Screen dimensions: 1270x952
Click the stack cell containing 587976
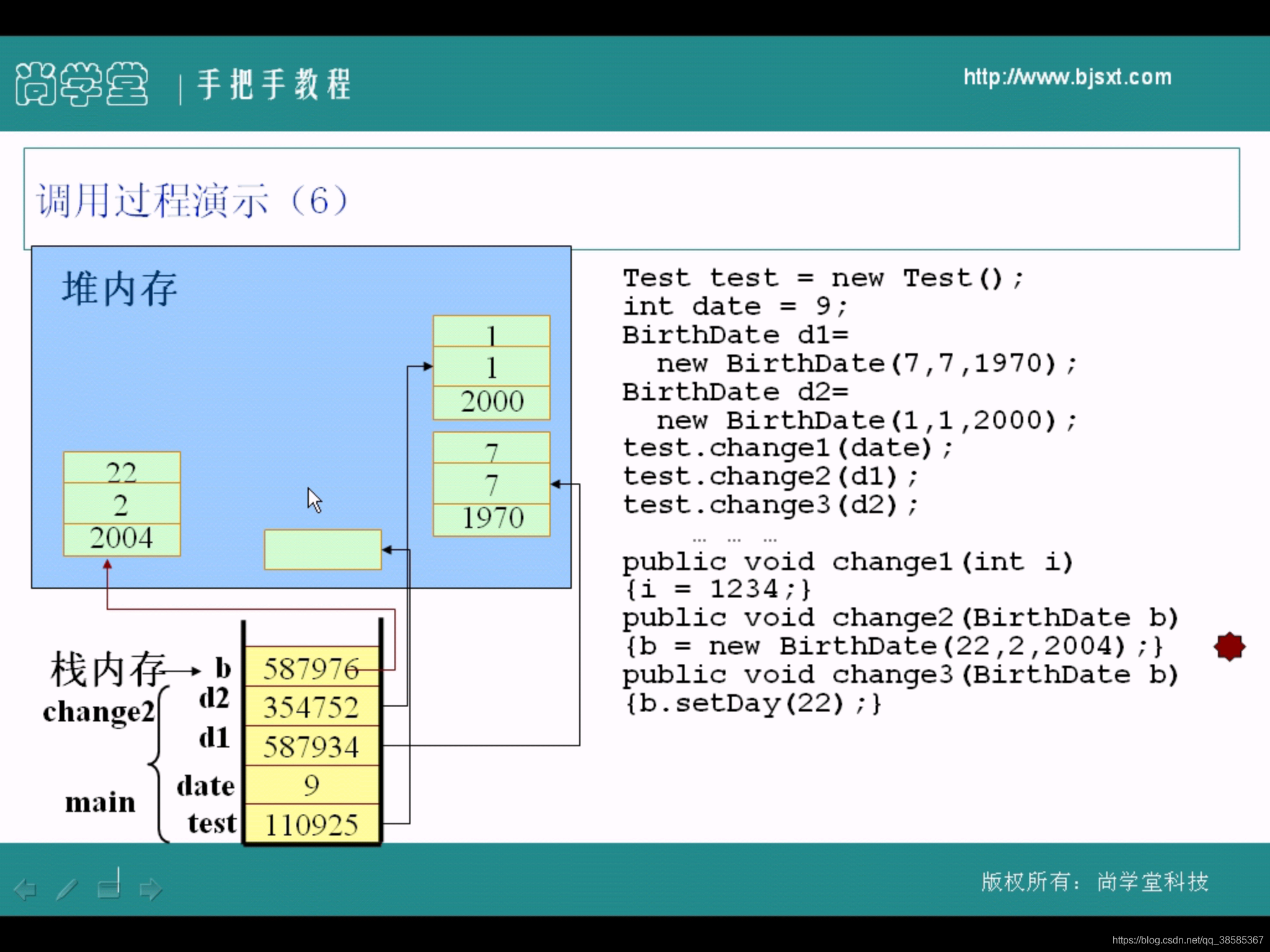[x=311, y=668]
